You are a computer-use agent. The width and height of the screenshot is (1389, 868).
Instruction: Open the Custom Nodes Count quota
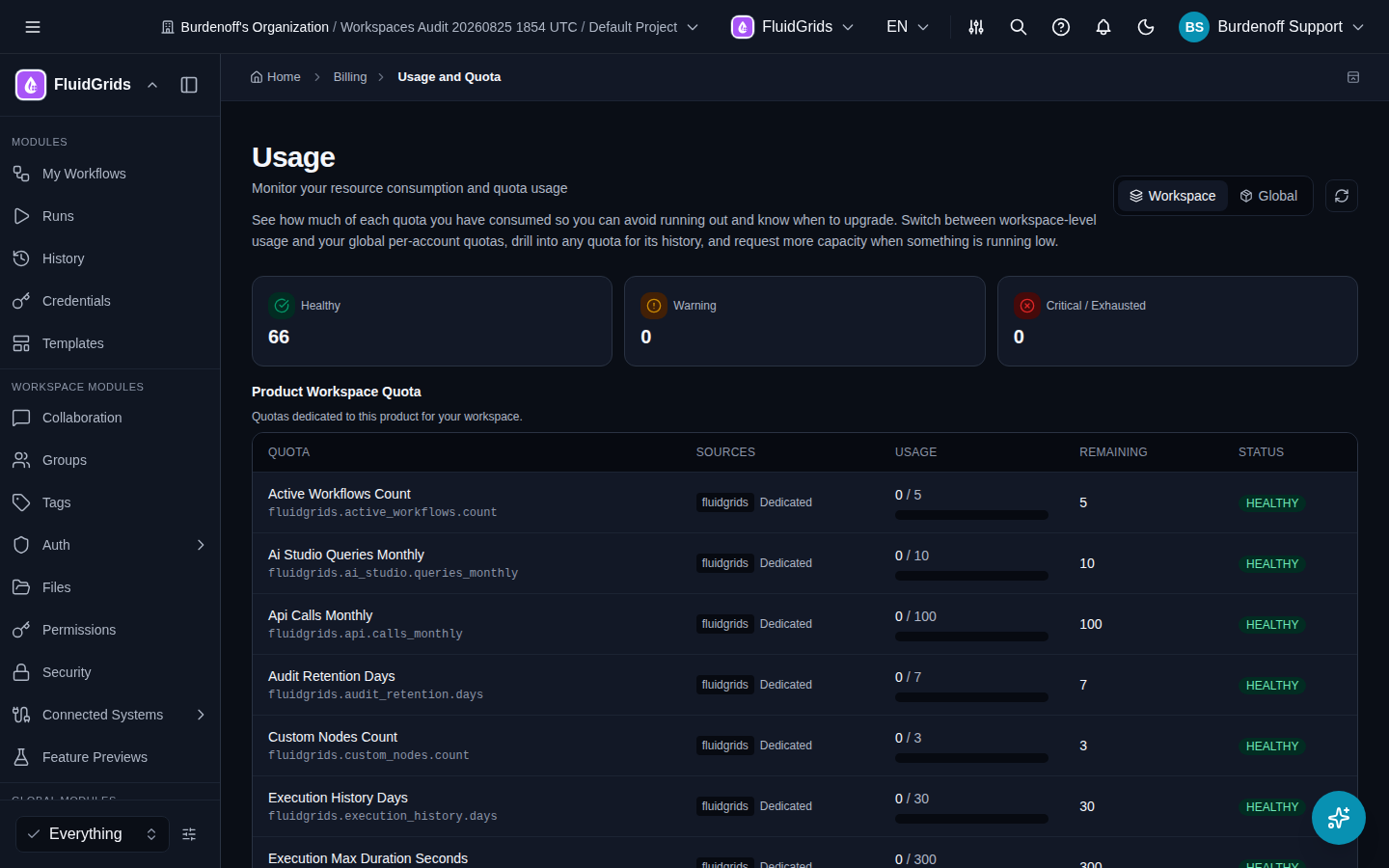[804, 746]
